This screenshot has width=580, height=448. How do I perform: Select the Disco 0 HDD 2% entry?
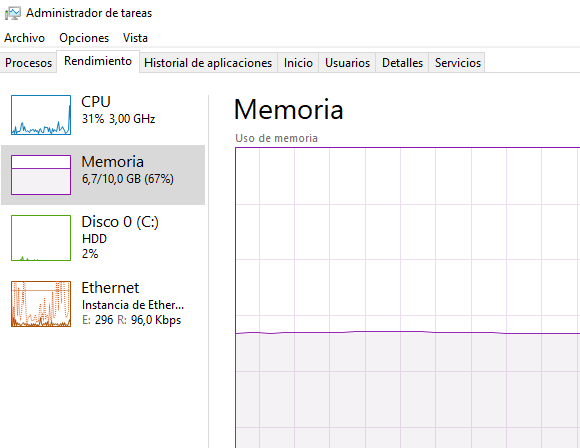click(x=103, y=238)
